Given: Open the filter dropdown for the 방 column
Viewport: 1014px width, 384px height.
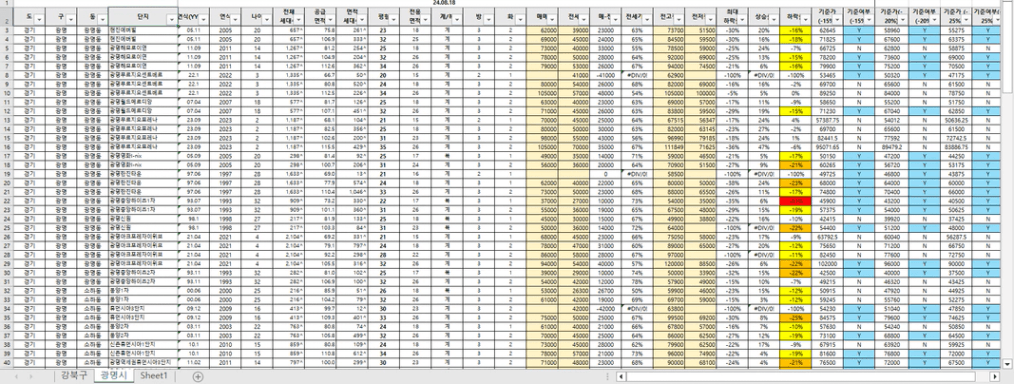Looking at the screenshot, I should pyautogui.click(x=489, y=19).
